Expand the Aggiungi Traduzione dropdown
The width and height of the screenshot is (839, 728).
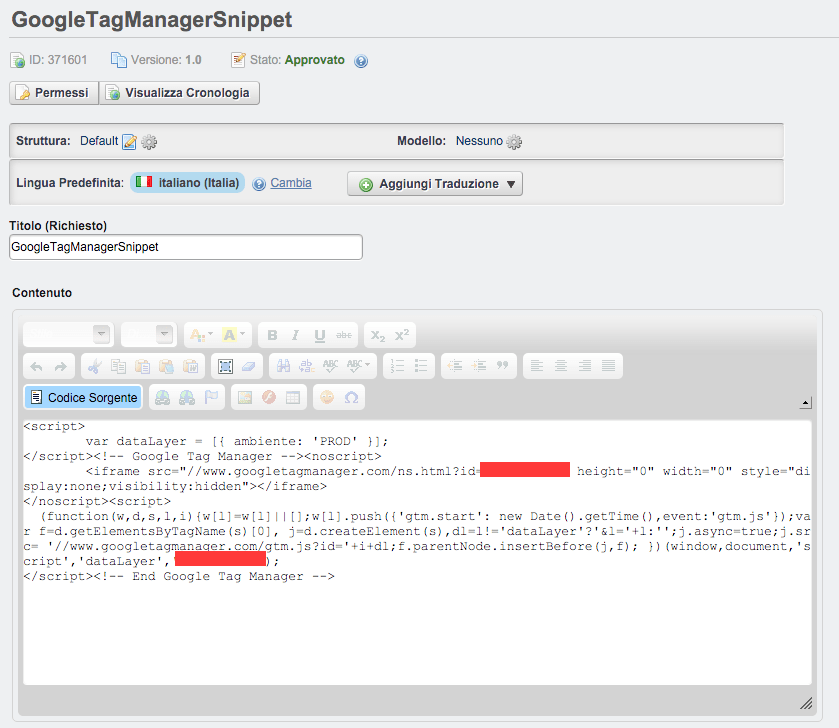(x=435, y=184)
